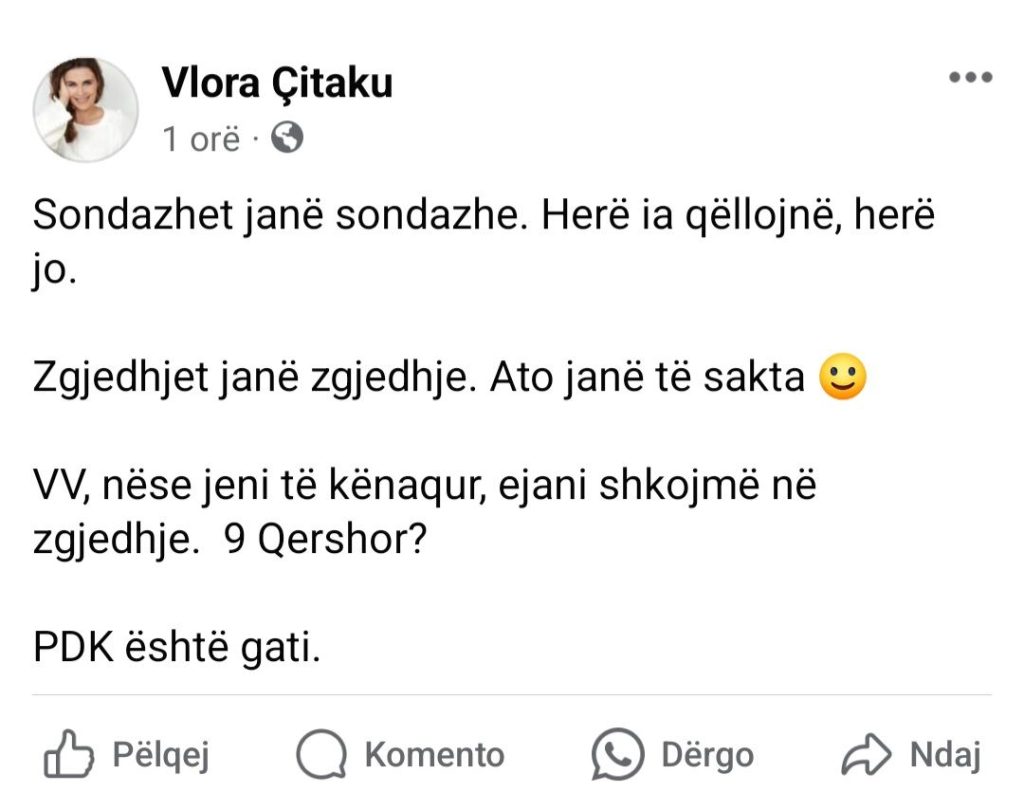The image size is (1024, 792).
Task: Click the "PDK është gati." line
Action: click(x=177, y=648)
